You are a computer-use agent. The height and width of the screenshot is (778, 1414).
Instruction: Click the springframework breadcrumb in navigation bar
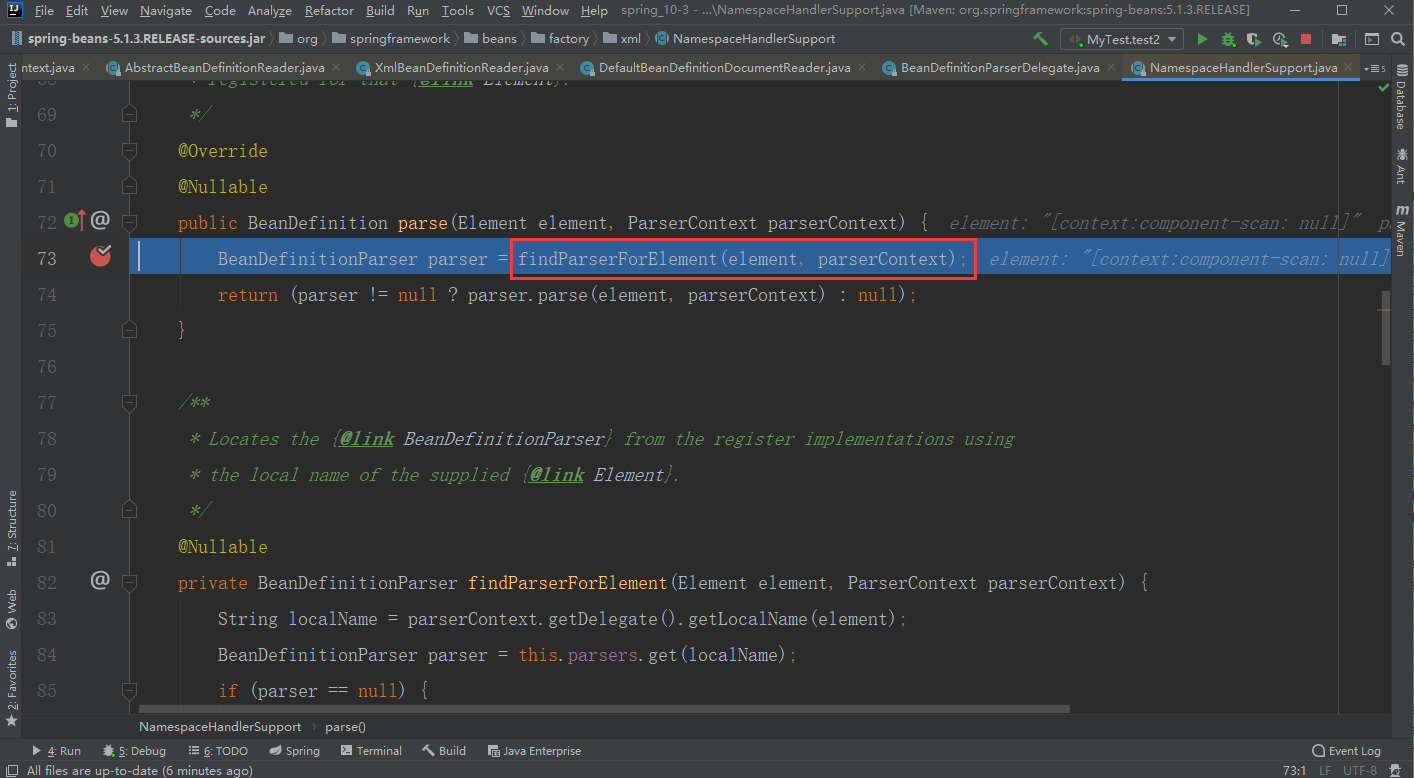click(x=391, y=39)
